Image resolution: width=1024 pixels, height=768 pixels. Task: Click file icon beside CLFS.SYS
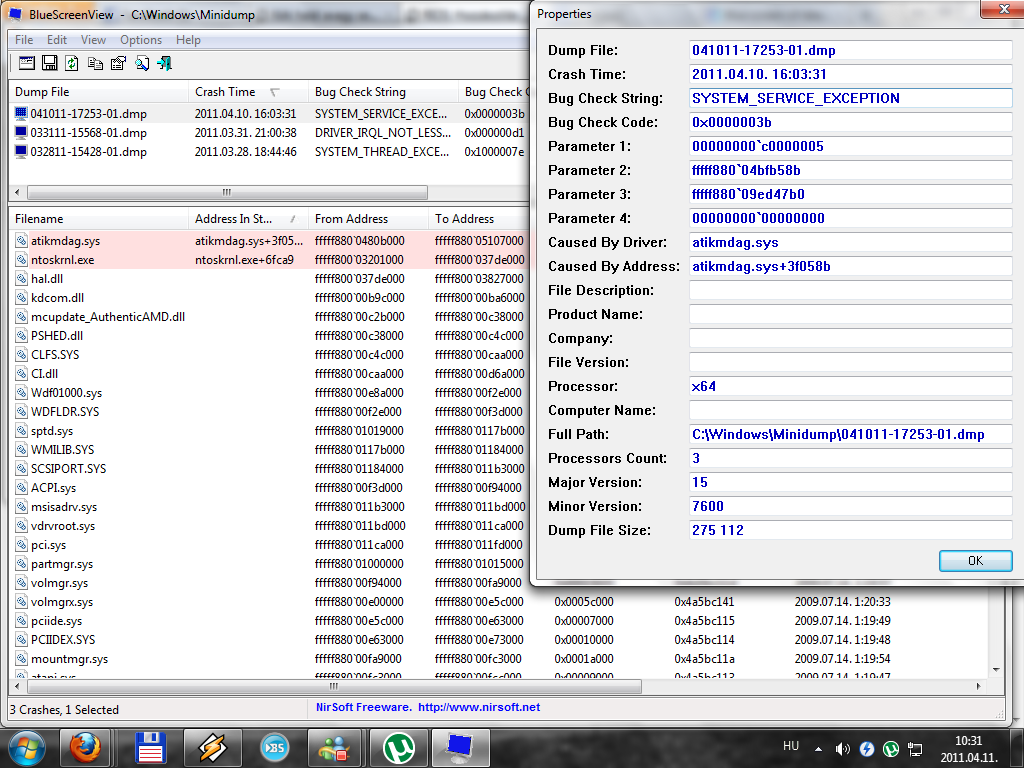click(x=22, y=355)
